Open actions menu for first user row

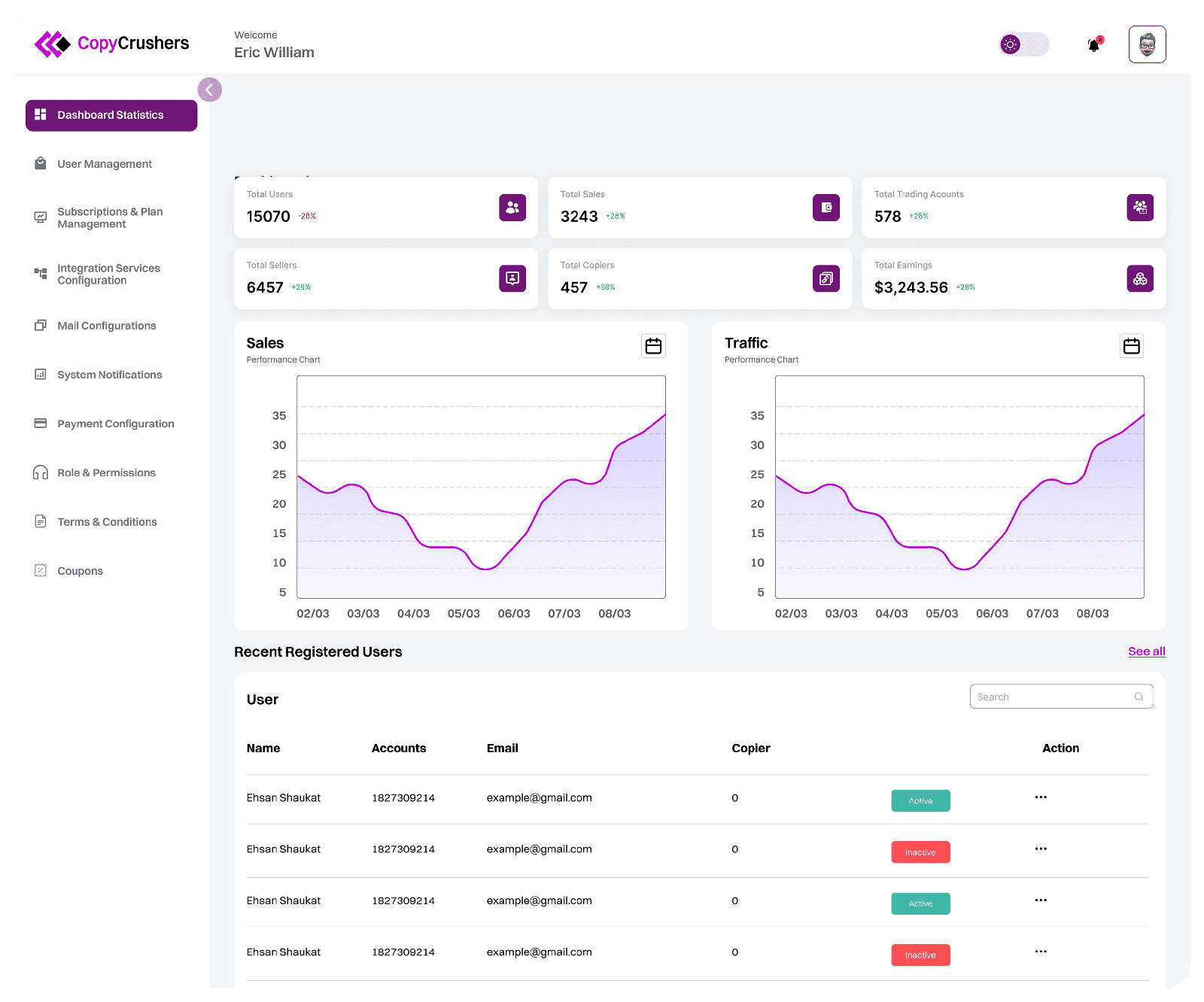tap(1041, 797)
